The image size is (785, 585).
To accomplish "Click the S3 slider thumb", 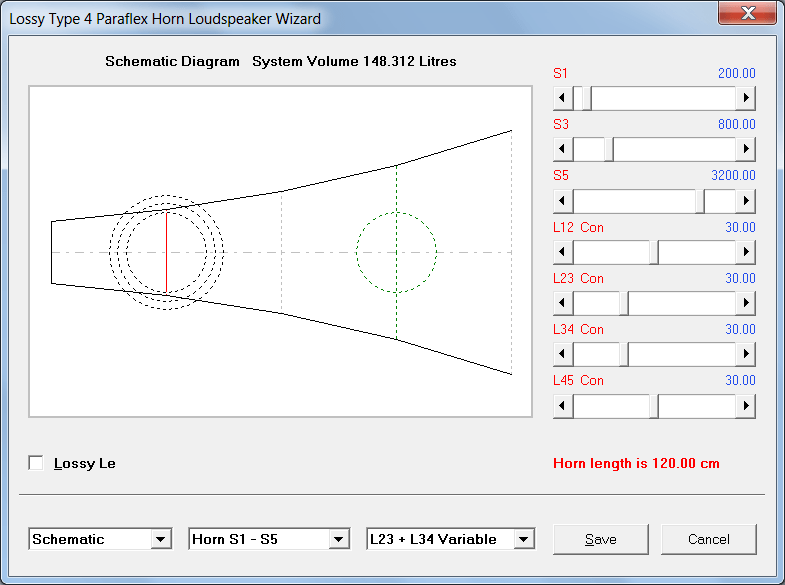I will (x=609, y=149).
